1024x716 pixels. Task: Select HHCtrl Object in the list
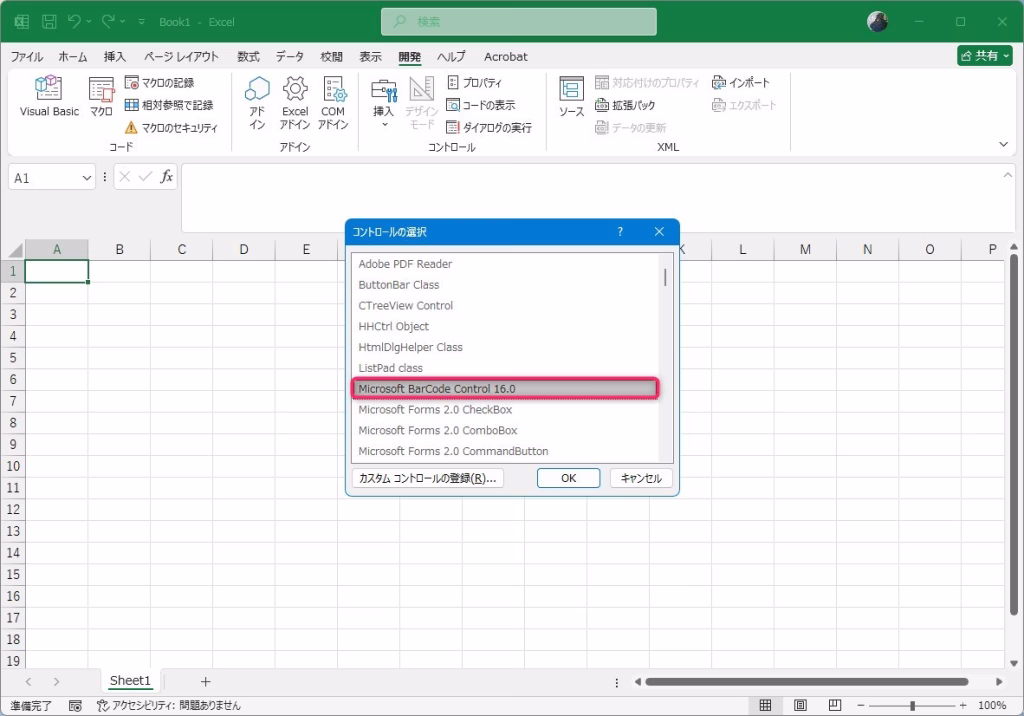click(505, 327)
